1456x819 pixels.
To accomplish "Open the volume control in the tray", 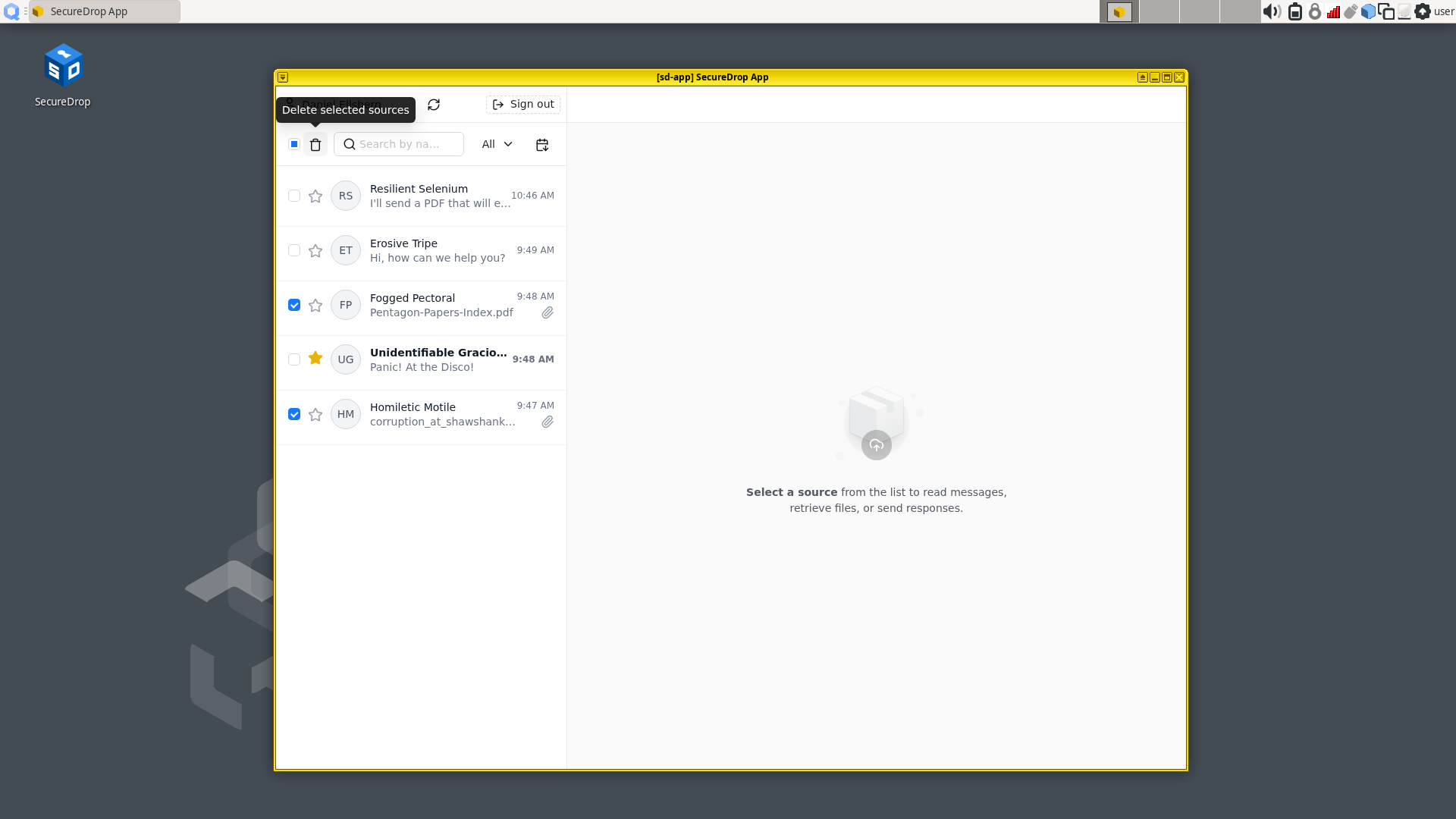I will pyautogui.click(x=1272, y=11).
